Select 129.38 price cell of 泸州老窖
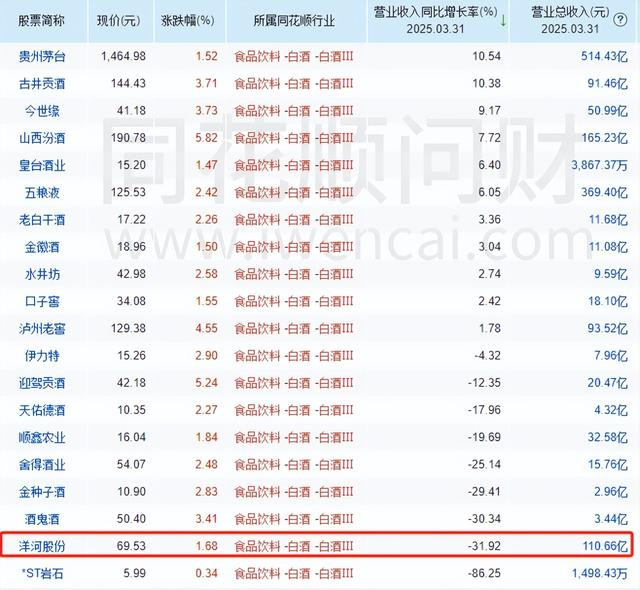 [x=128, y=328]
